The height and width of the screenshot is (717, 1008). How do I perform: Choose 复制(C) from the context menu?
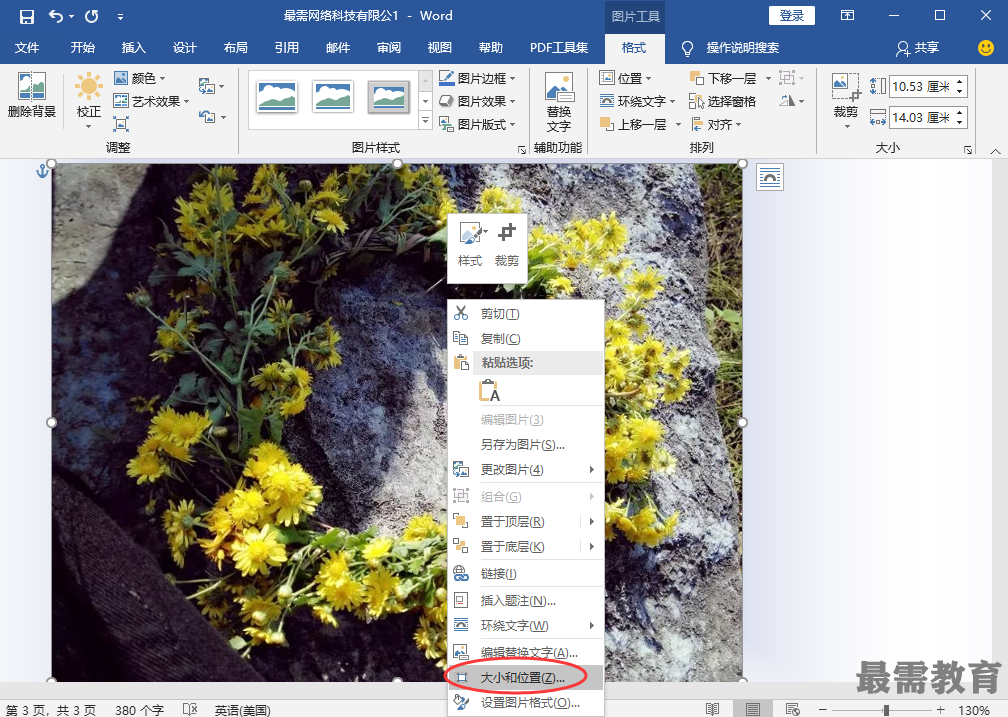click(526, 339)
